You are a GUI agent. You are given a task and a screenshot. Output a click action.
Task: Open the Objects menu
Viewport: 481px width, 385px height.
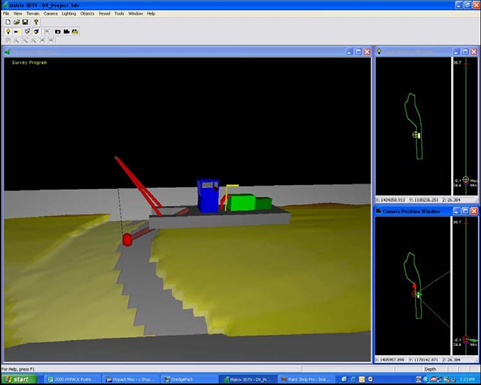tap(87, 13)
